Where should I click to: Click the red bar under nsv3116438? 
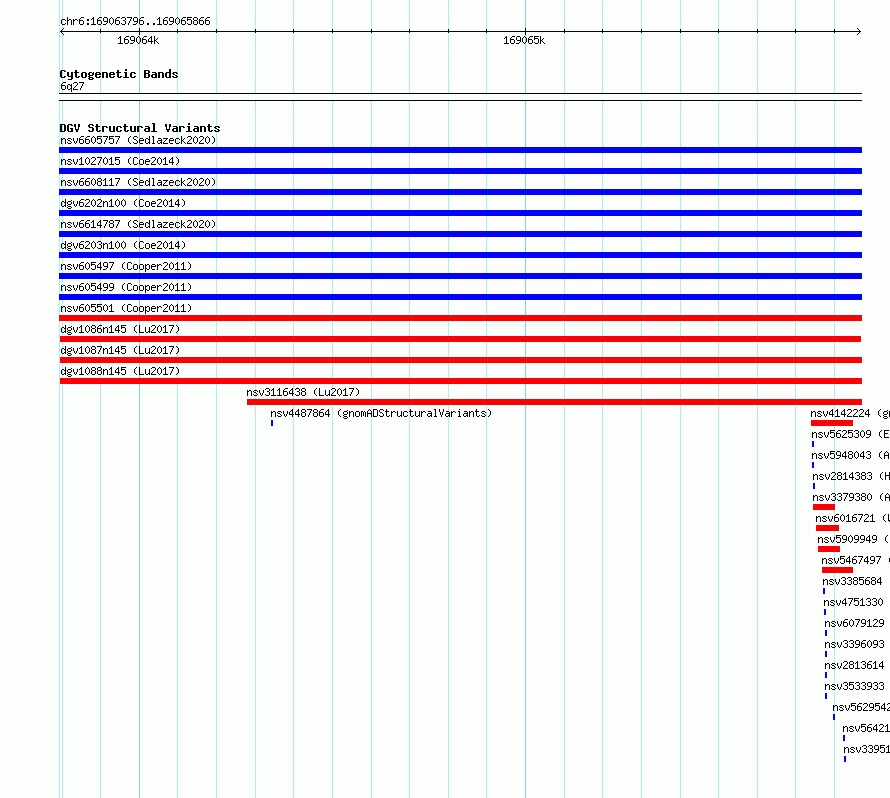pos(555,402)
